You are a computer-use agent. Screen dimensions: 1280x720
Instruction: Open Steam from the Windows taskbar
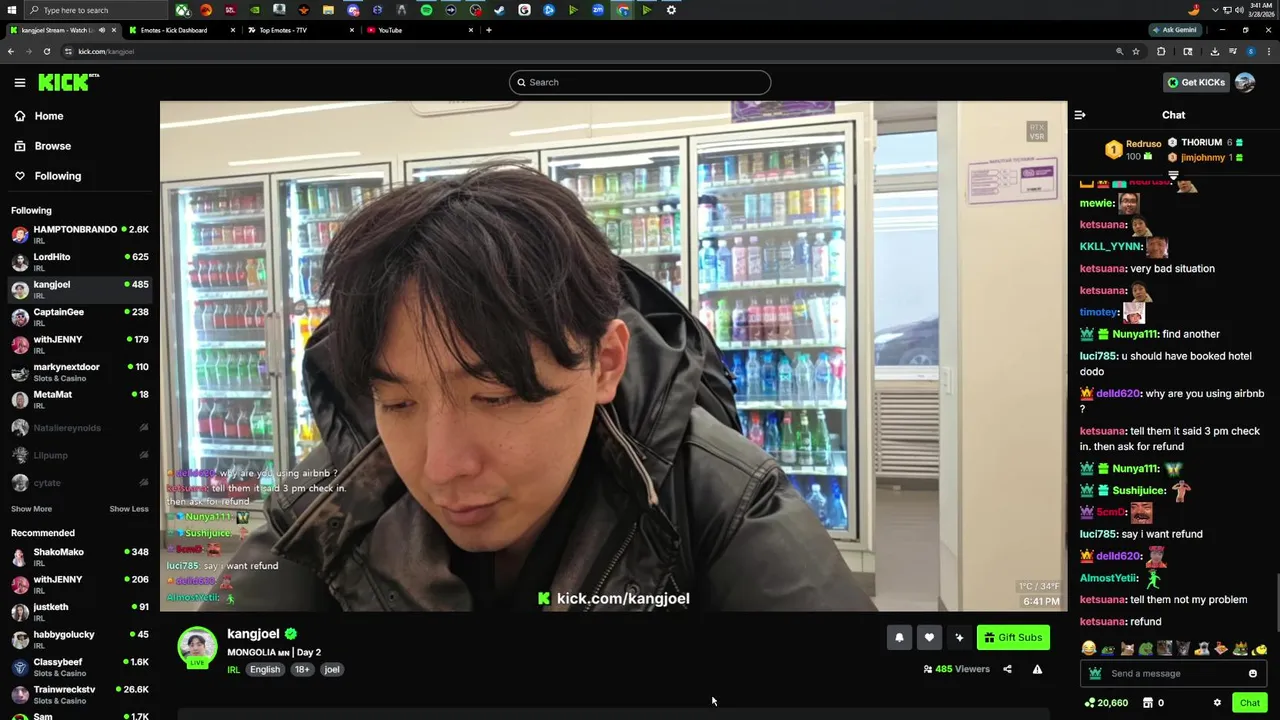tap(500, 10)
